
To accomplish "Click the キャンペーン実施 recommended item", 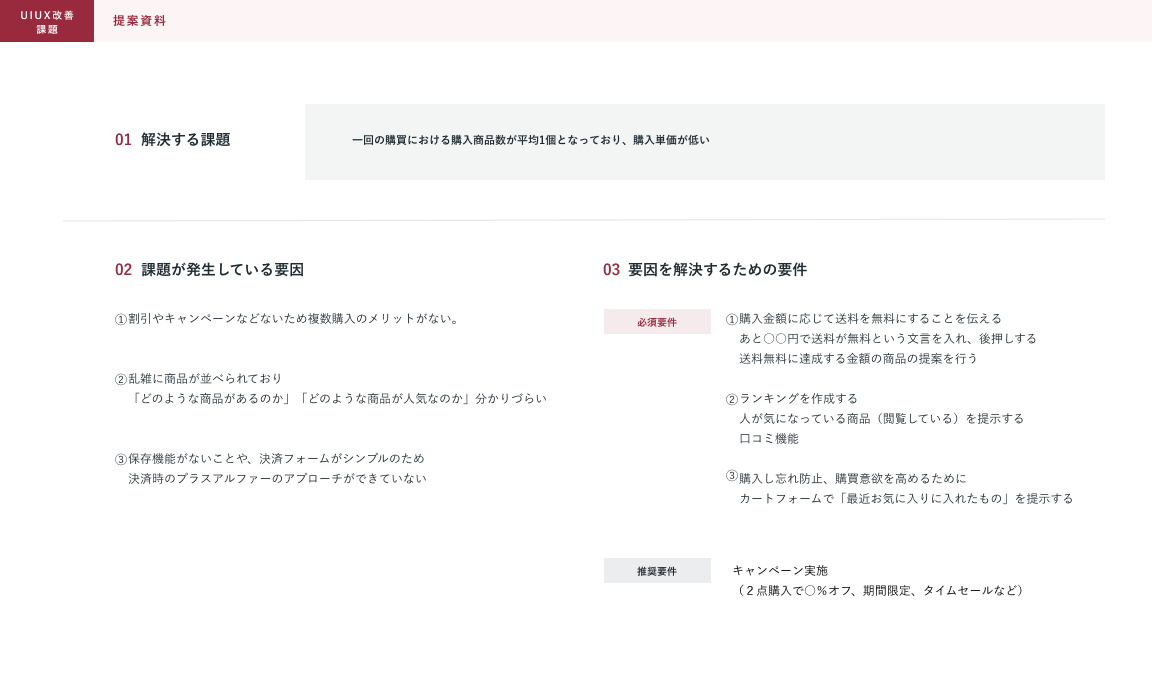I will pos(780,571).
